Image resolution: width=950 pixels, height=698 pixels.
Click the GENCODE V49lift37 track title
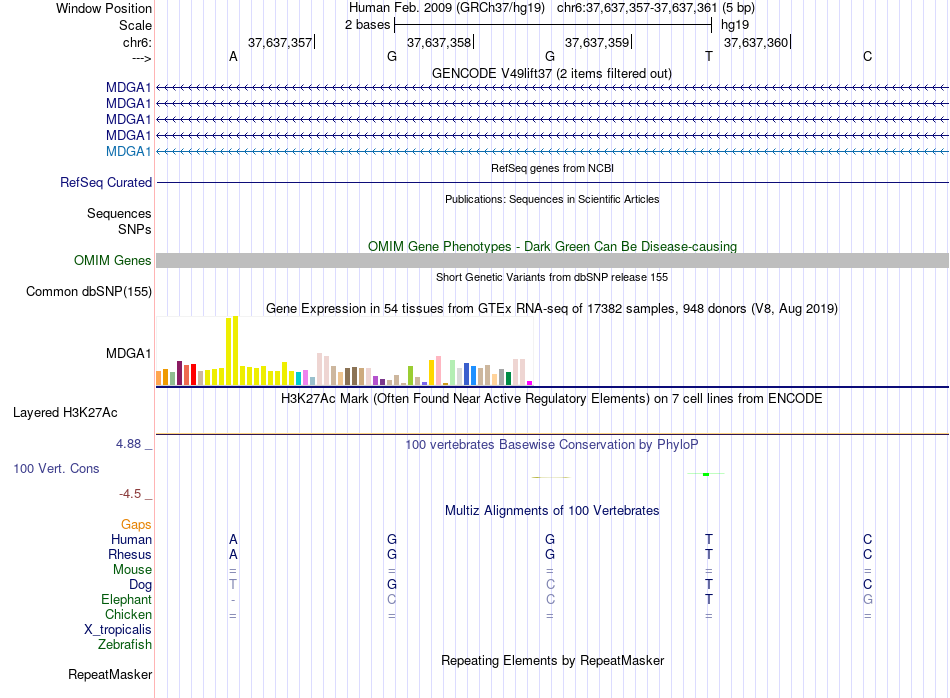[x=552, y=73]
